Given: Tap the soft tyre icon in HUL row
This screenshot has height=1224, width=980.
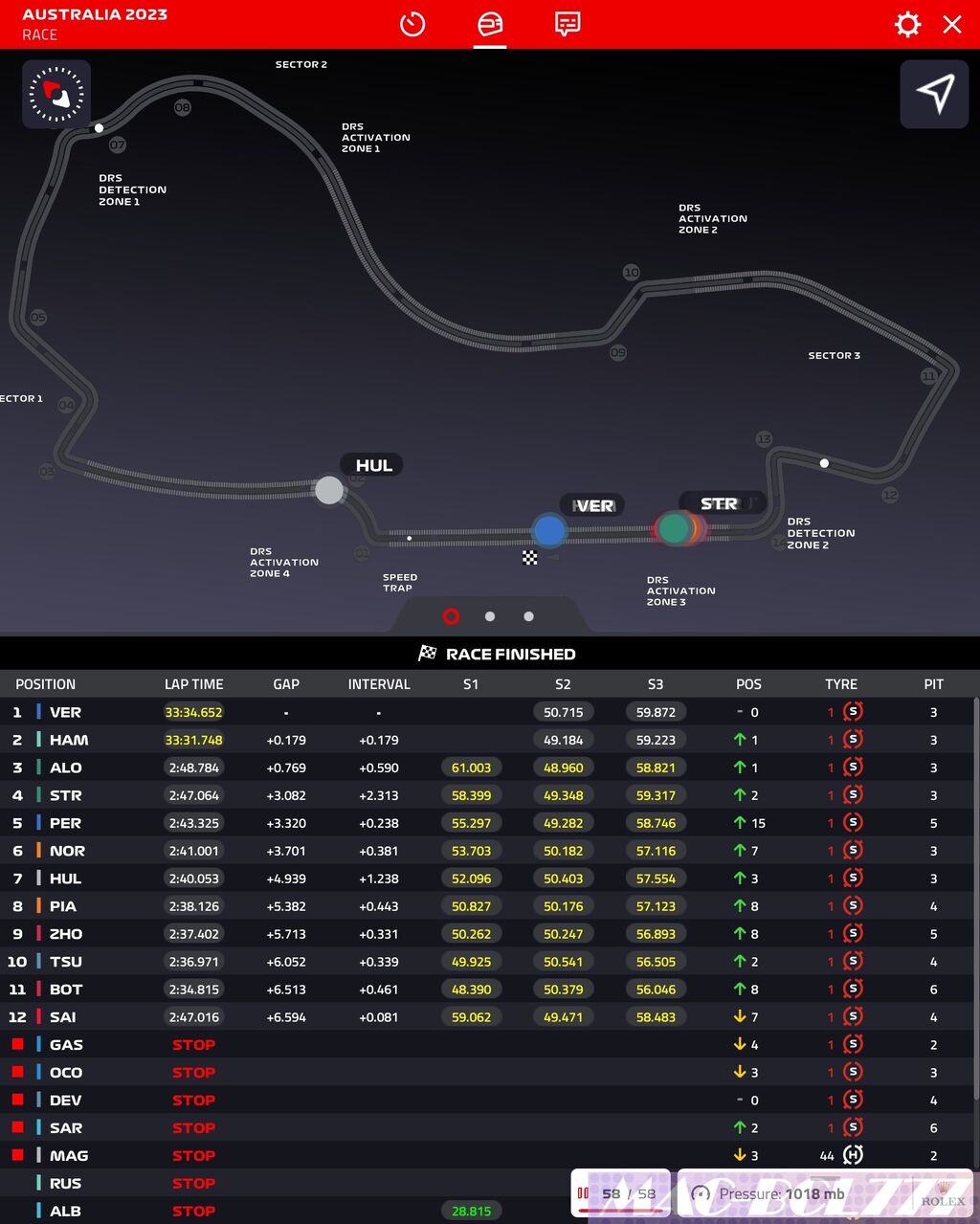Looking at the screenshot, I should click(x=853, y=878).
